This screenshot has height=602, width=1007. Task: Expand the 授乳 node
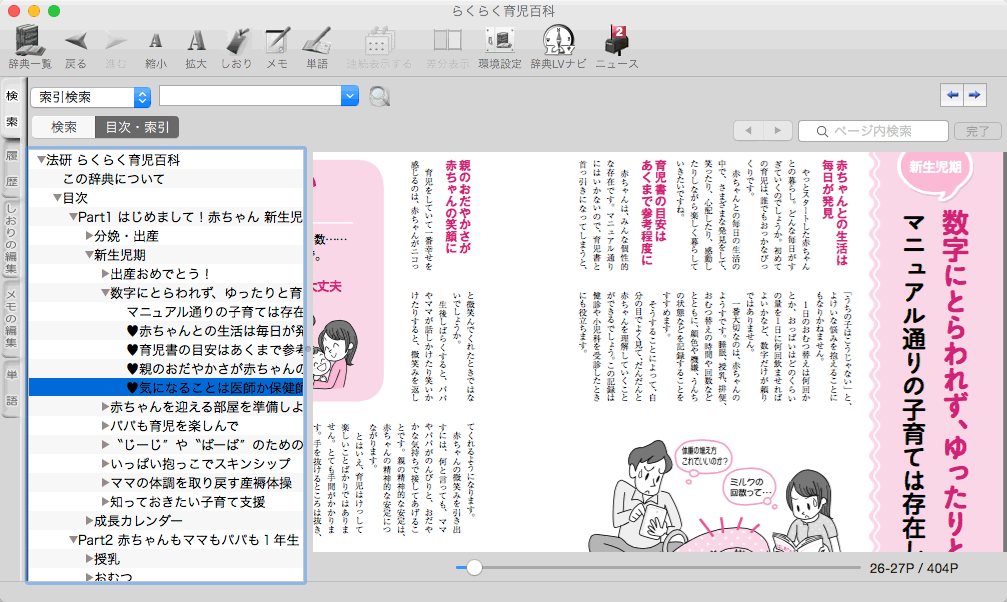pos(89,559)
